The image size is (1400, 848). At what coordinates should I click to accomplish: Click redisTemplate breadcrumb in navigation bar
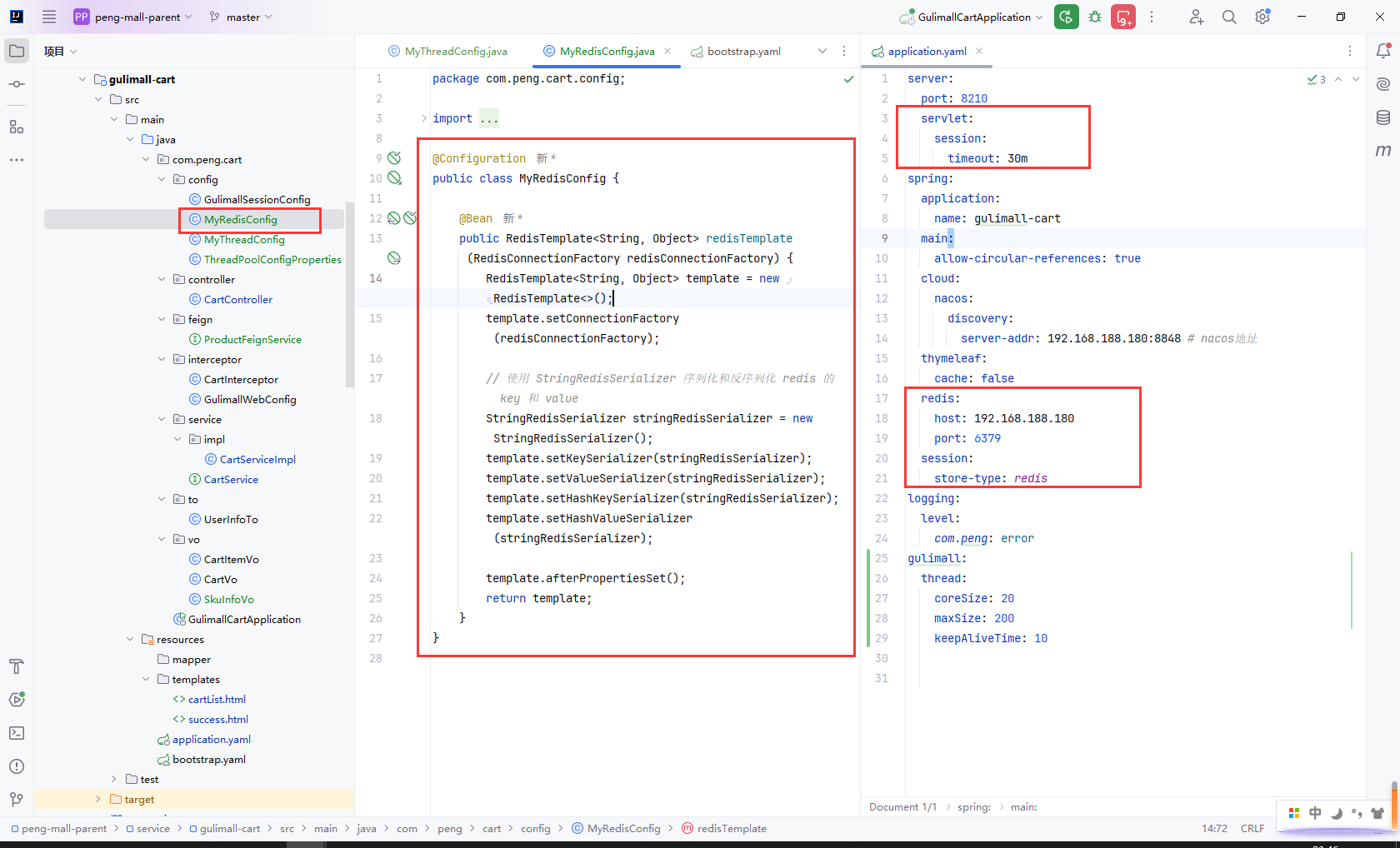pos(724,828)
